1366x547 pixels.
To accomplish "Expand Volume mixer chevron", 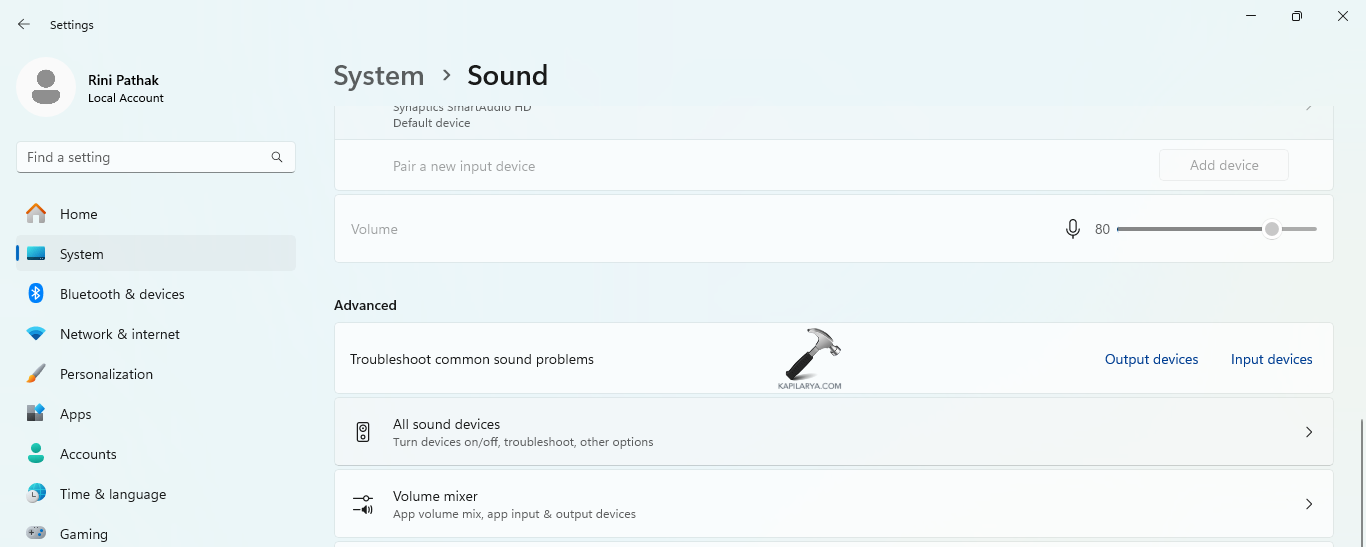I will 1309,504.
